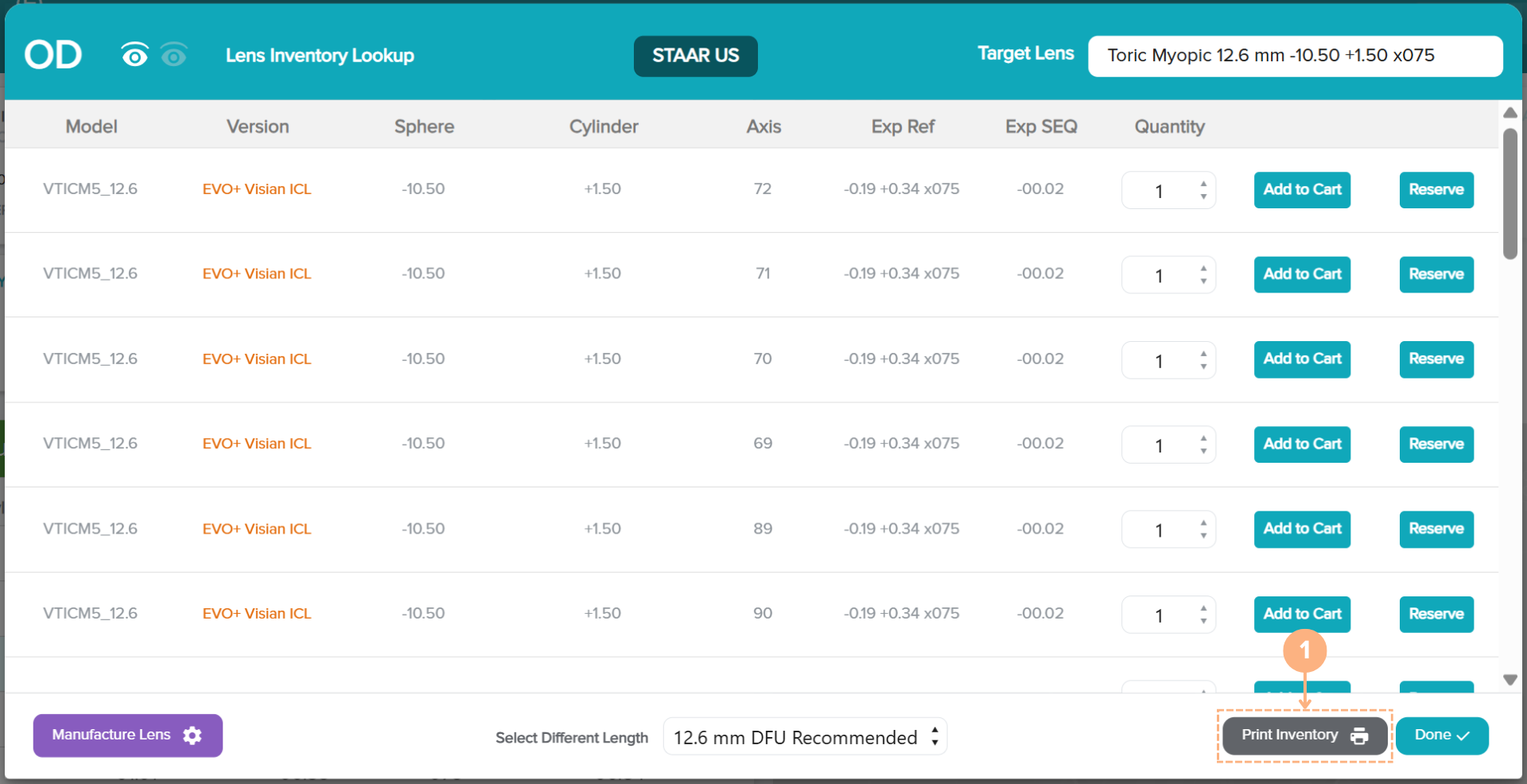1527x784 pixels.
Task: Open EVO+ Visian ICL link in first row
Action: [x=256, y=189]
